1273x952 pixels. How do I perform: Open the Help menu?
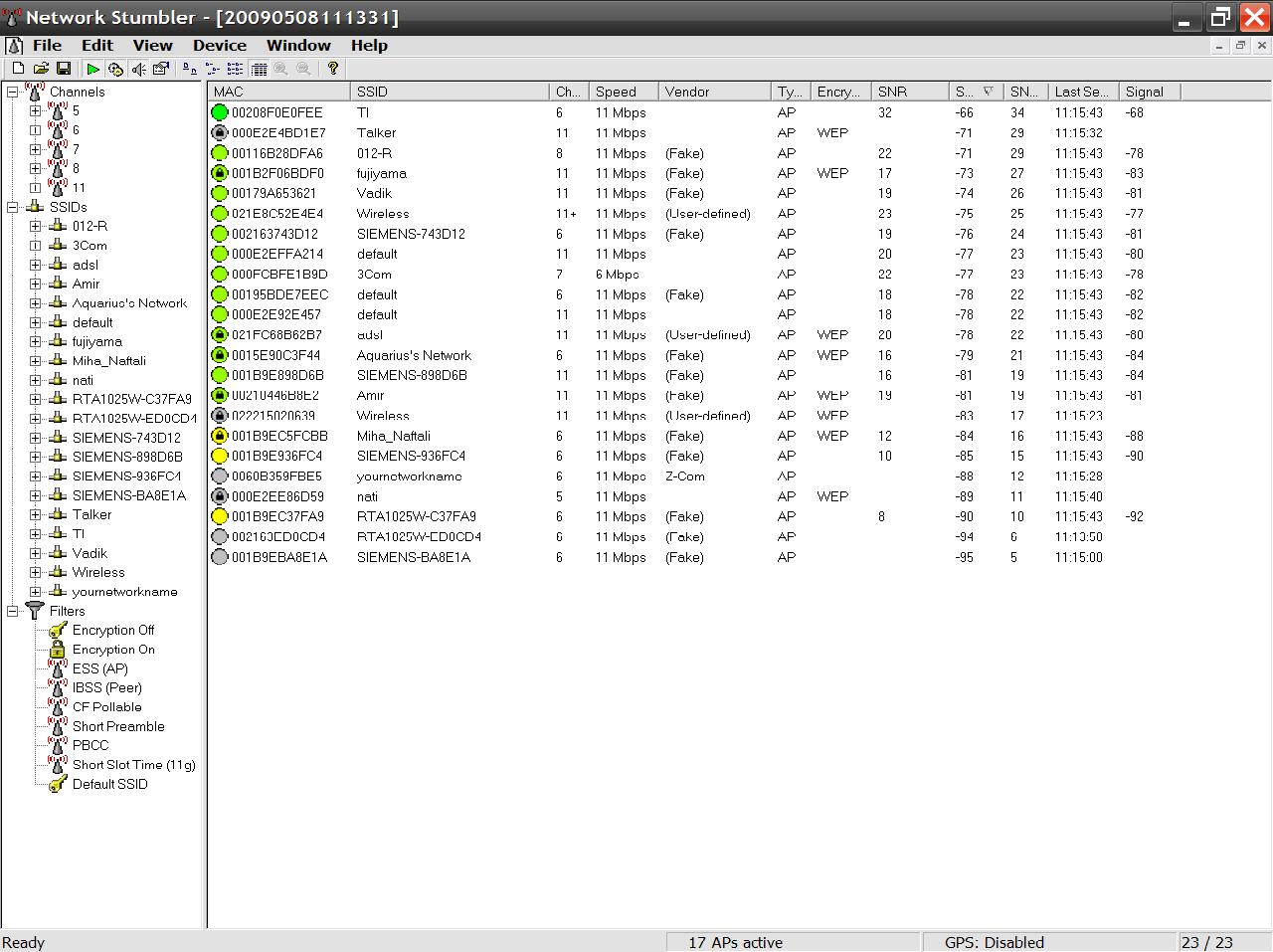(369, 46)
